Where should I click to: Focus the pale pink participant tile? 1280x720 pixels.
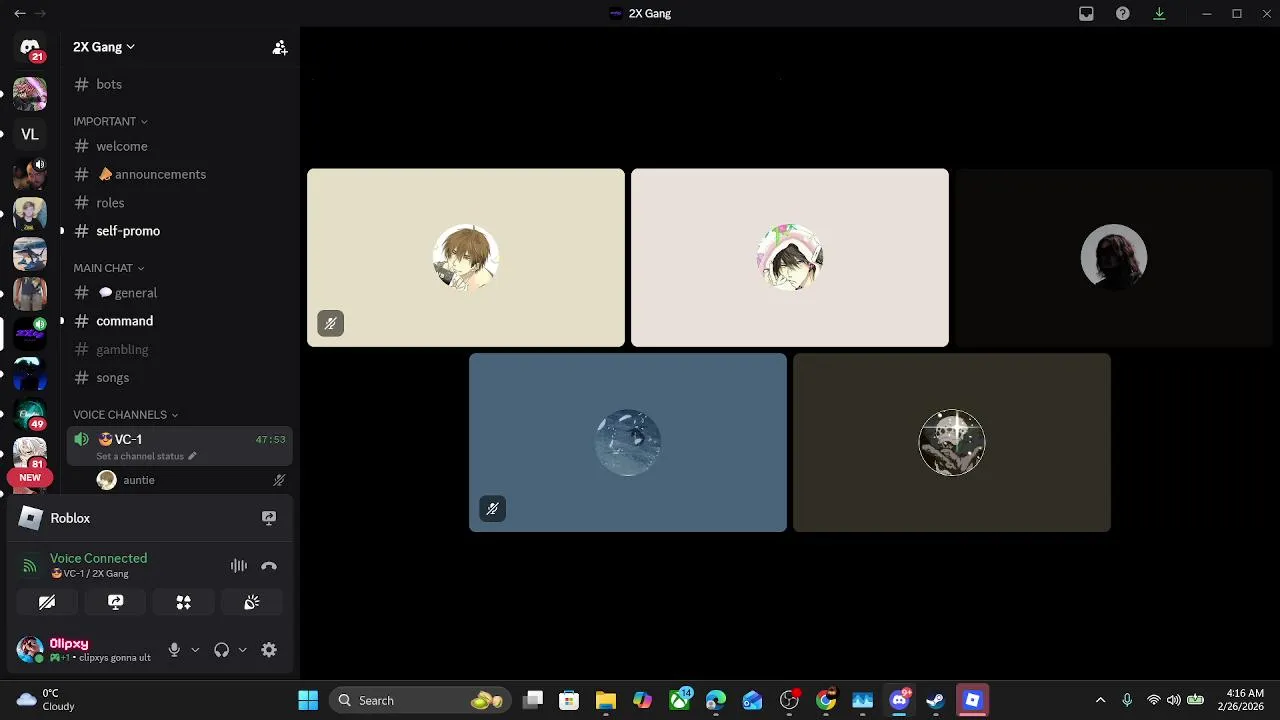(790, 258)
